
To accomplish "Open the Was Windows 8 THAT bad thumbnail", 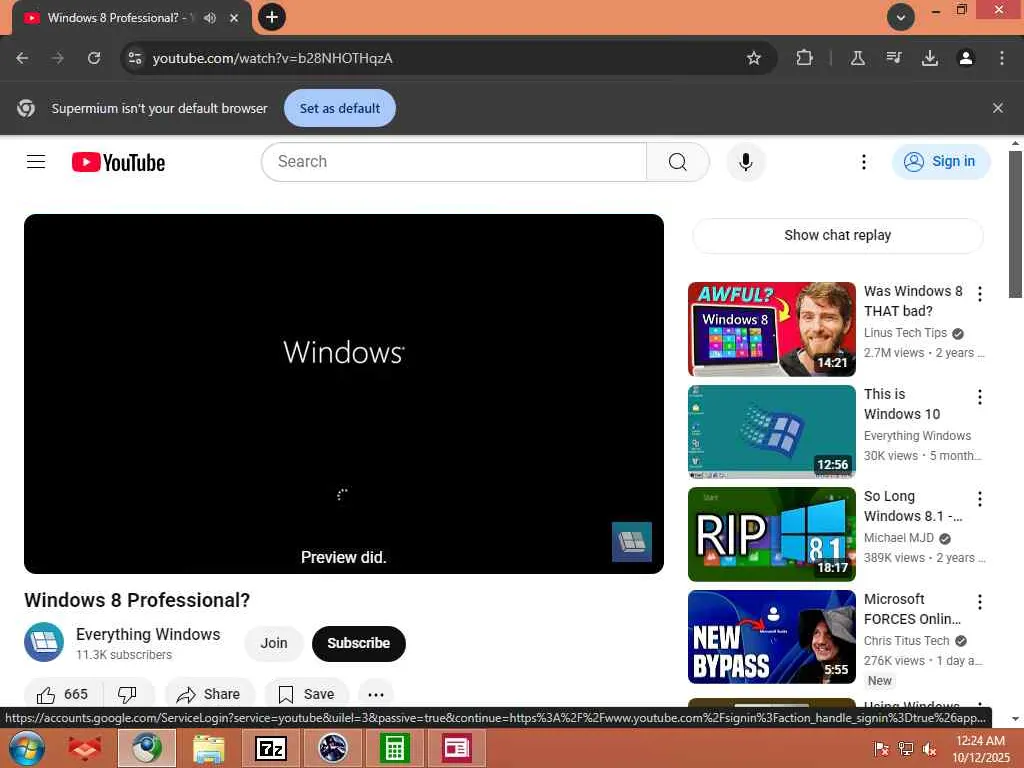I will pos(771,329).
